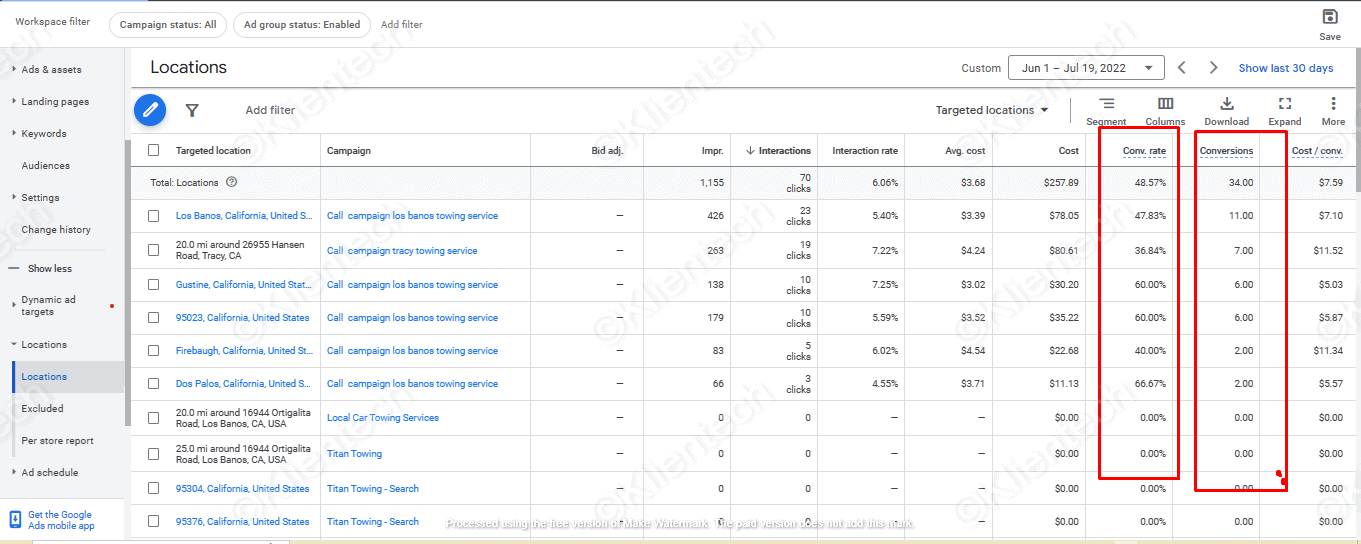Viewport: 1361px width, 544px height.
Task: Save the workspace filter
Action: point(1329,24)
